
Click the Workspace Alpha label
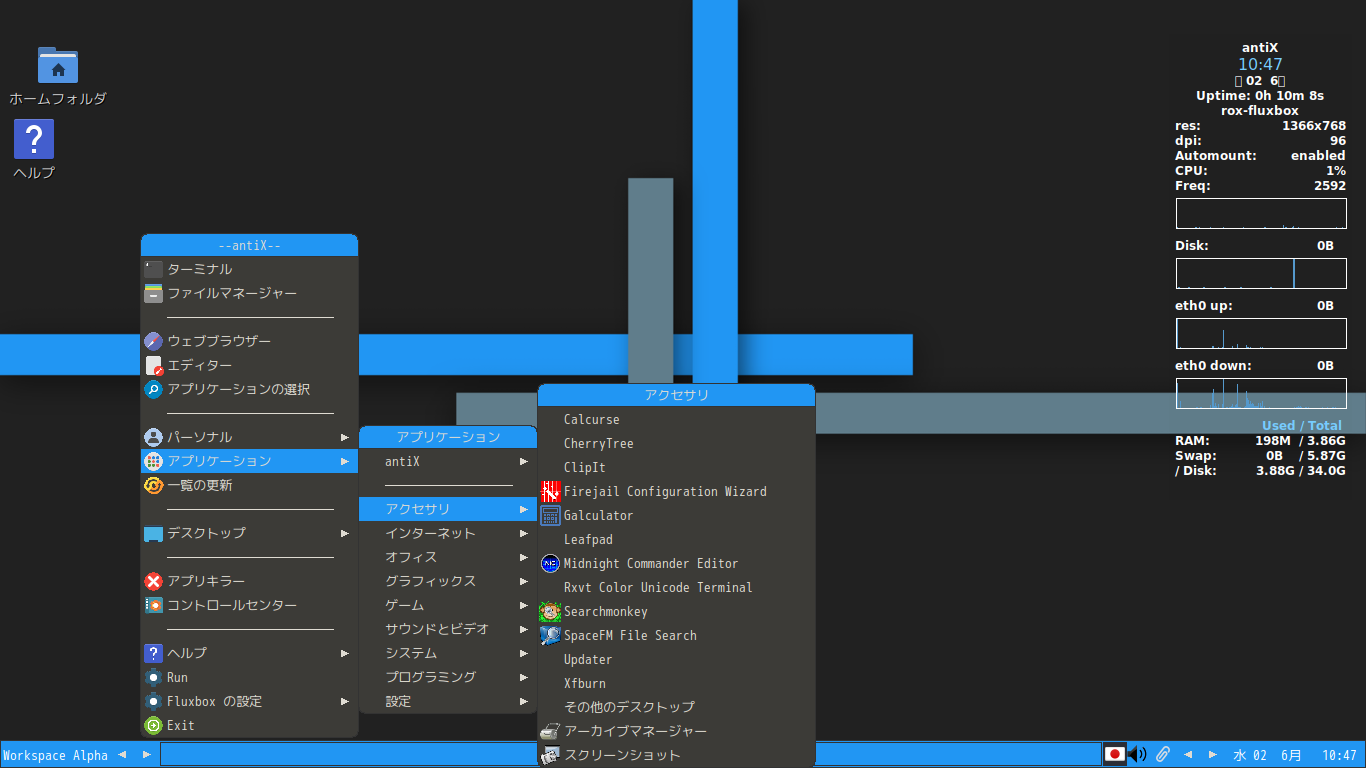pyautogui.click(x=55, y=755)
